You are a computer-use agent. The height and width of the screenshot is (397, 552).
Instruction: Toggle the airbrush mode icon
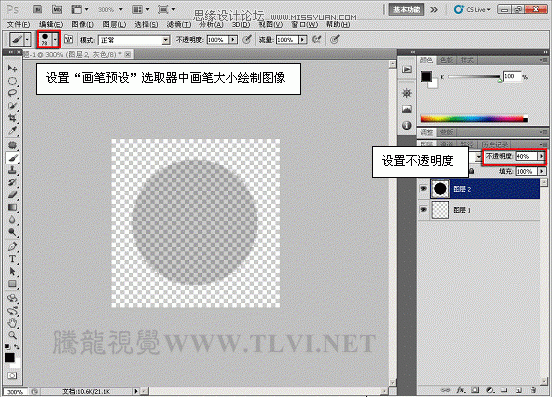tap(316, 39)
